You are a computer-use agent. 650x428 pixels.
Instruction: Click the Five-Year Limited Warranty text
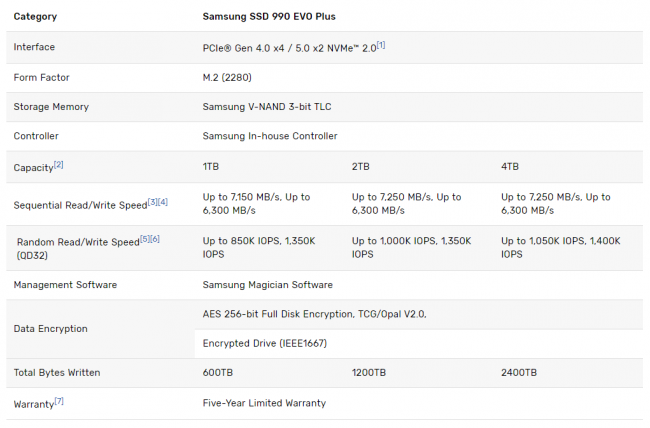[x=264, y=403]
